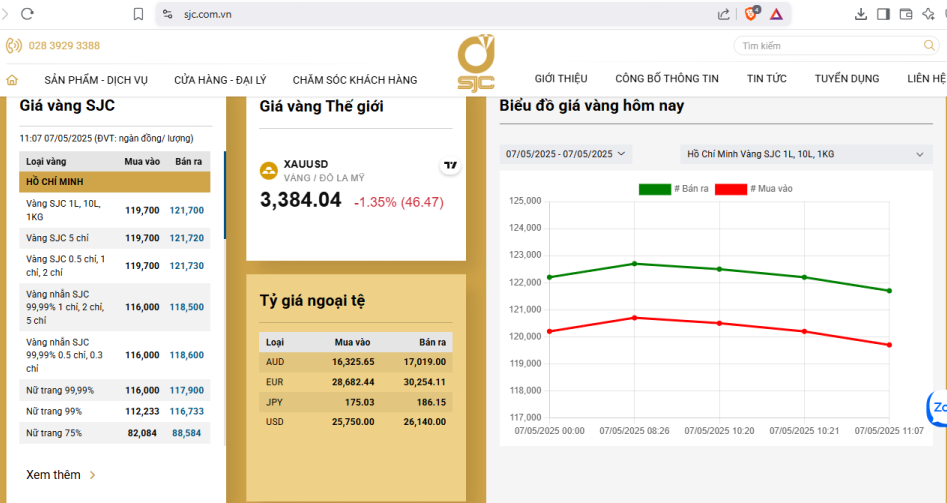Click the EUR buy rate 28,682.44
Viewport: 947px width, 503px height.
click(x=353, y=382)
